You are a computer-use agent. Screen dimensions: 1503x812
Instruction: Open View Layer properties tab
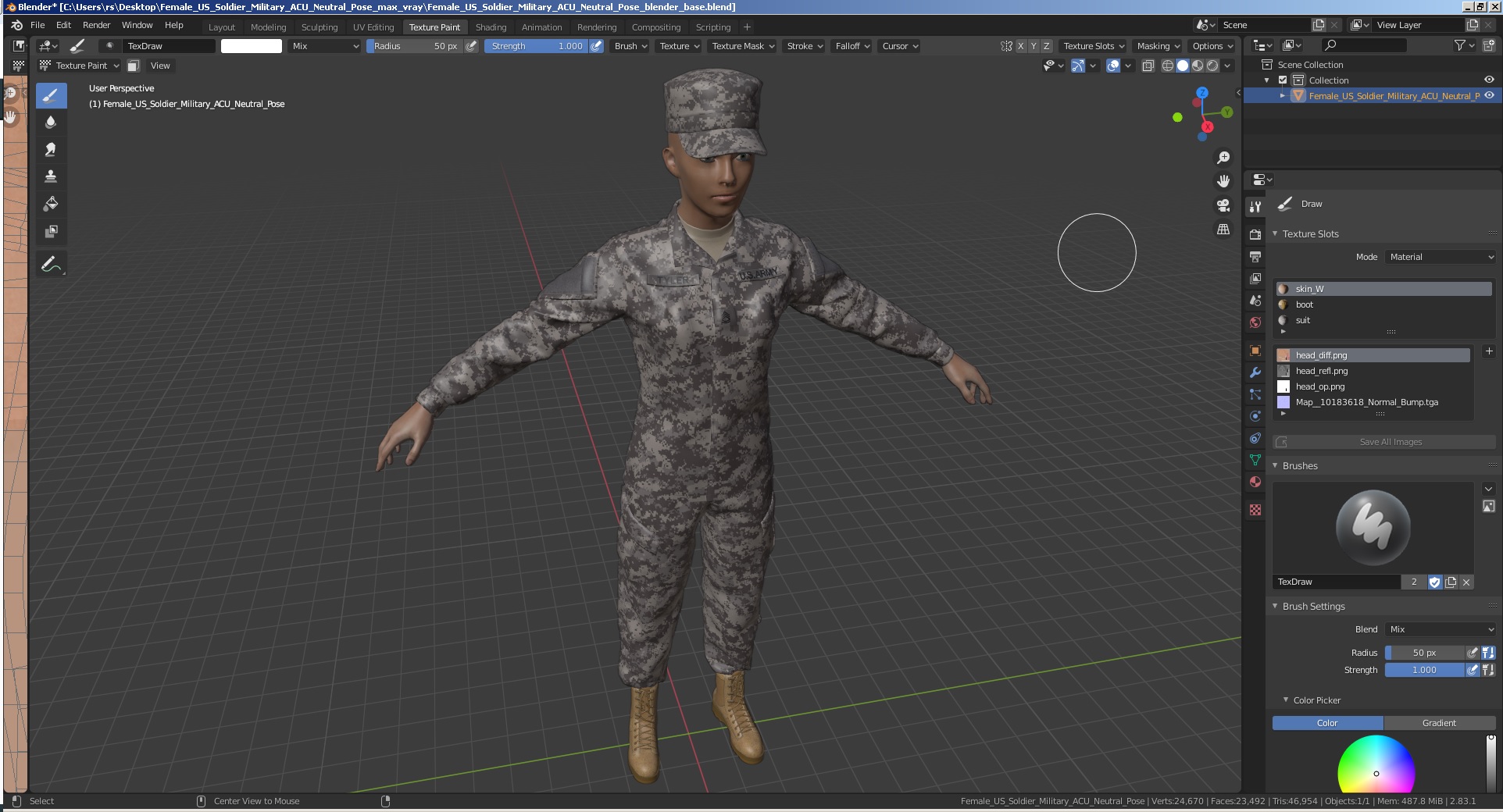pyautogui.click(x=1255, y=278)
